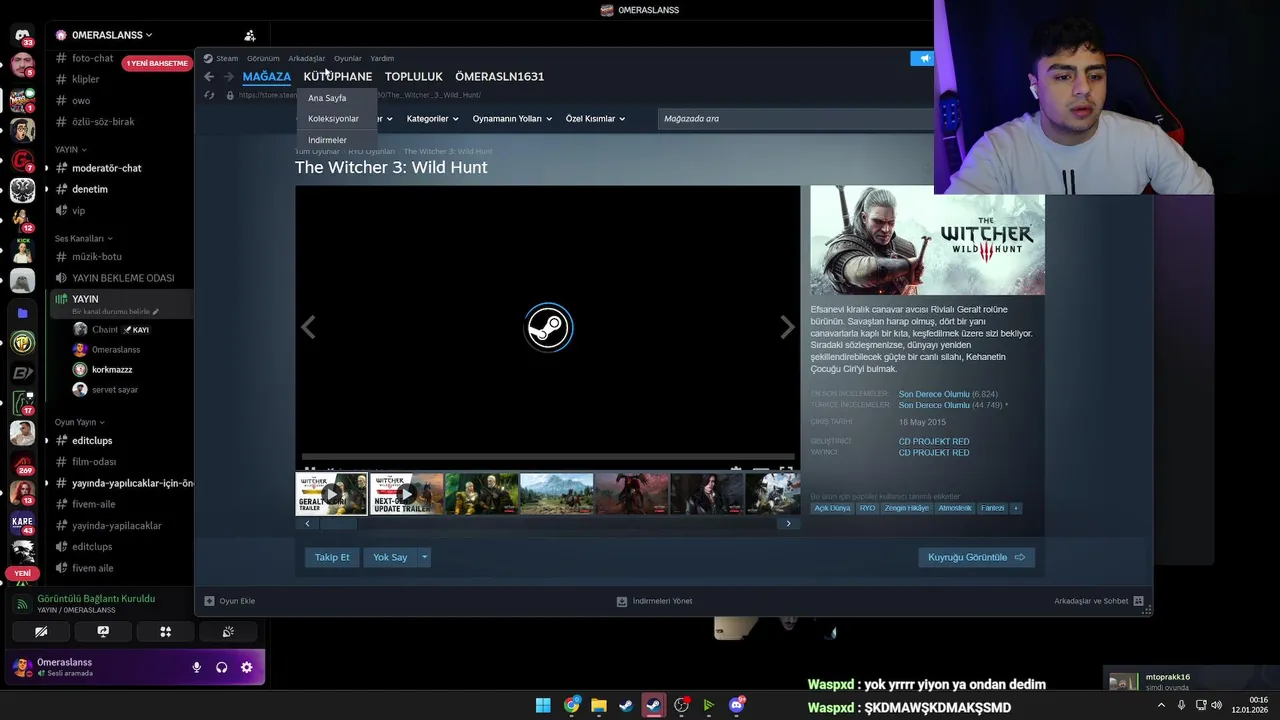Viewport: 1280px width, 720px height.
Task: Add more tags with plus button
Action: (1016, 508)
